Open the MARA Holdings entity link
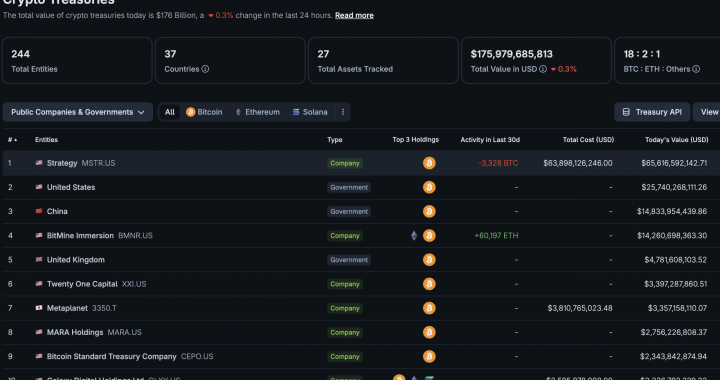 point(75,332)
